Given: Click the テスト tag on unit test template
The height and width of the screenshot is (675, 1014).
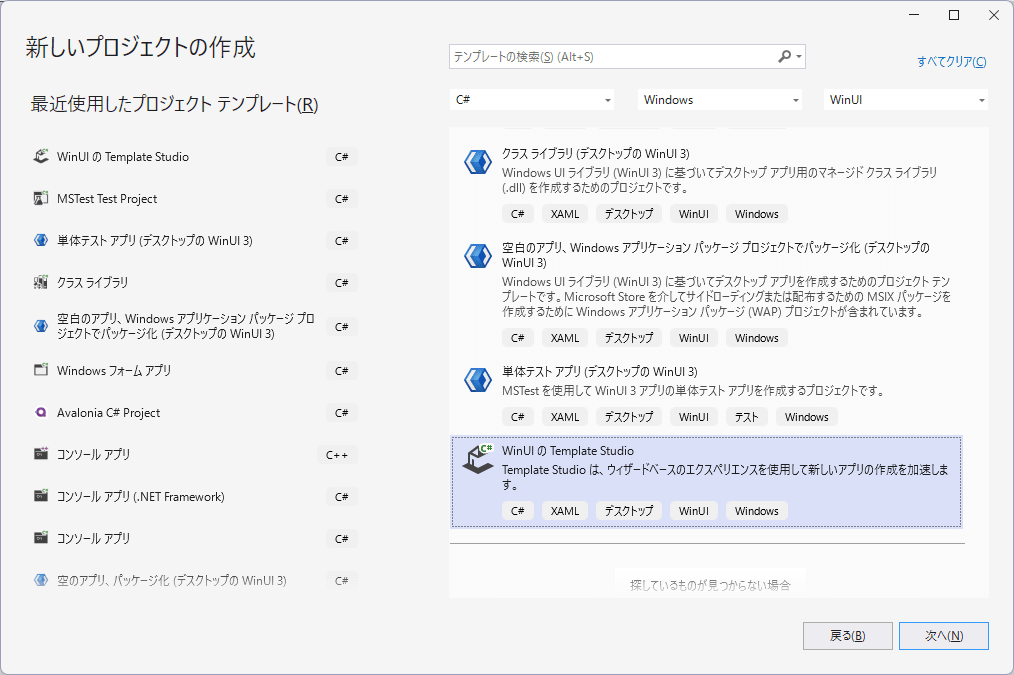Looking at the screenshot, I should [746, 417].
